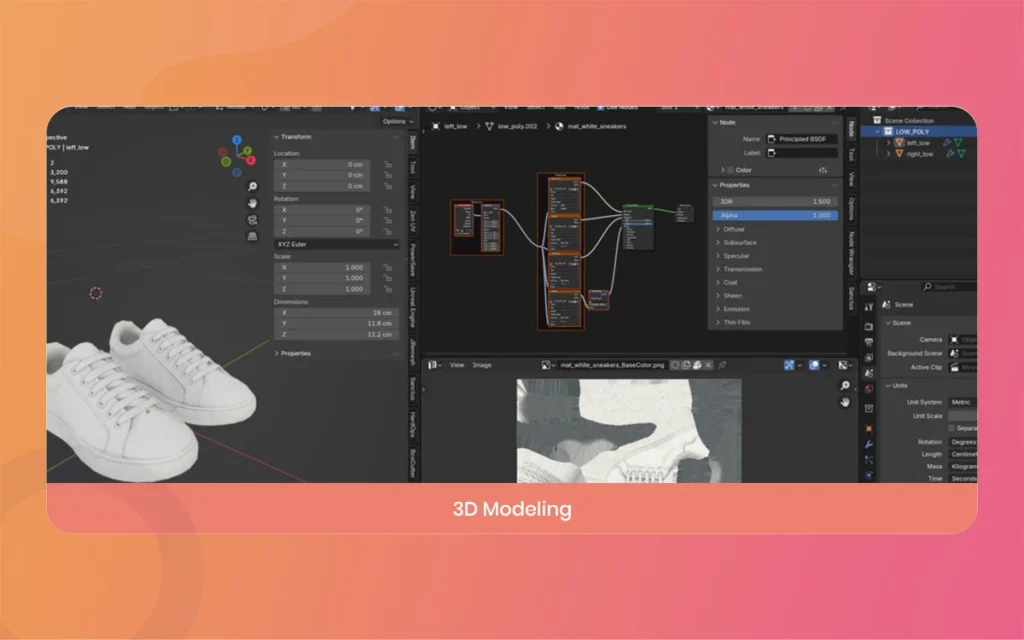Image resolution: width=1024 pixels, height=640 pixels.
Task: Toggle the node Color checkbox
Action: coord(731,170)
